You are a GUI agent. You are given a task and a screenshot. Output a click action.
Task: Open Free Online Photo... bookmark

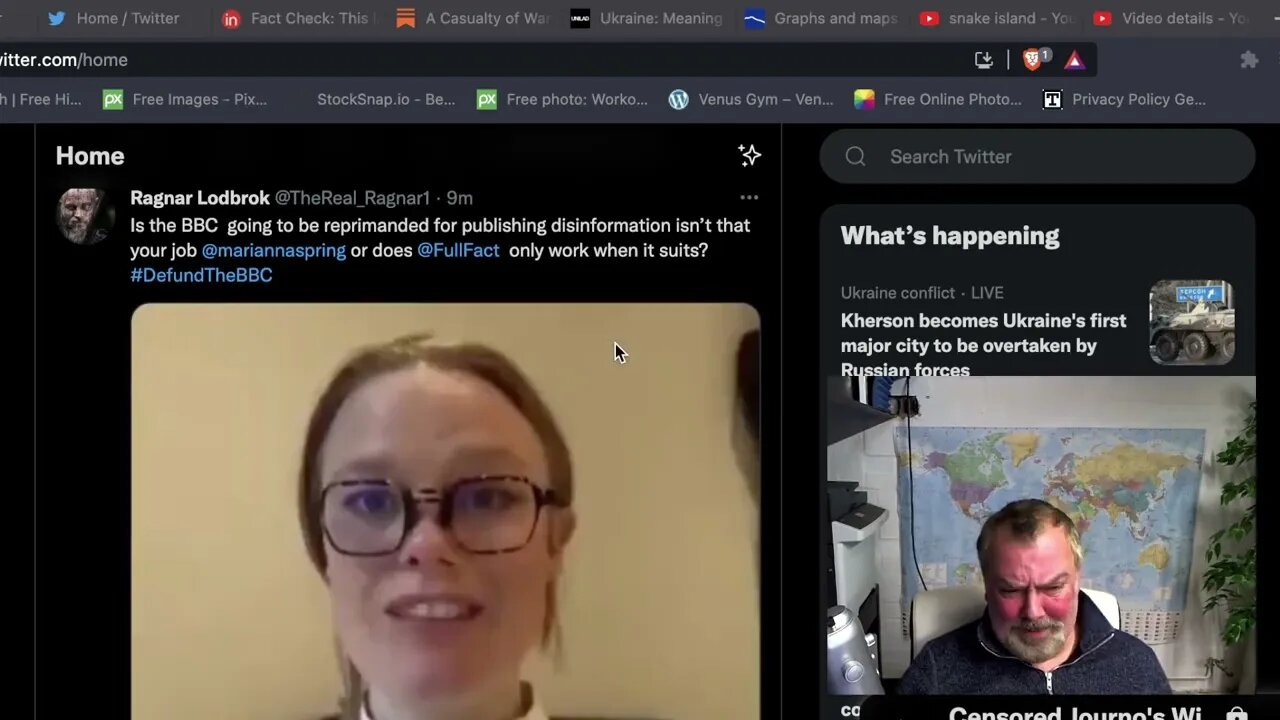[938, 99]
